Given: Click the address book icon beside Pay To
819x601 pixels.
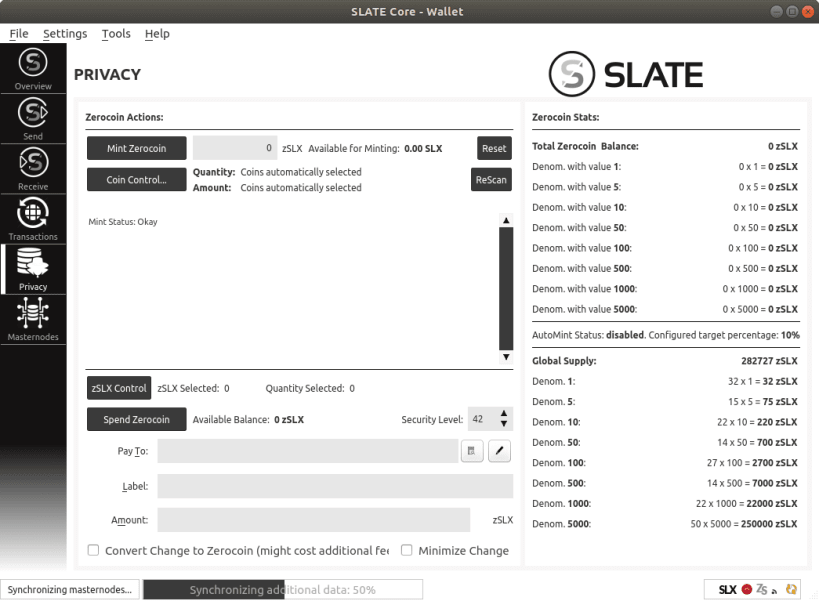Looking at the screenshot, I should click(x=472, y=451).
